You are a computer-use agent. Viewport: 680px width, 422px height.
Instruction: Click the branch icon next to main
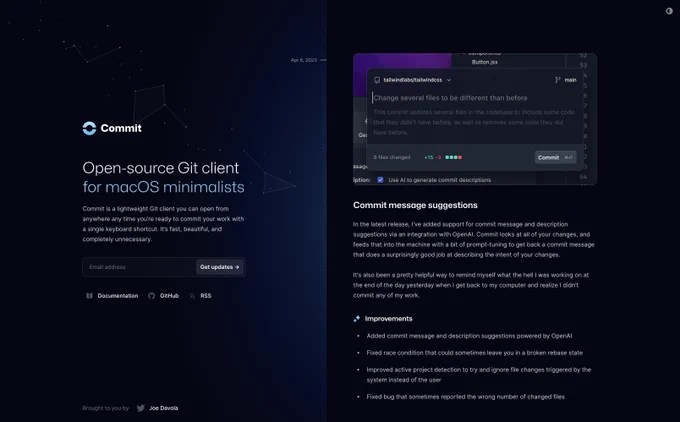click(558, 80)
